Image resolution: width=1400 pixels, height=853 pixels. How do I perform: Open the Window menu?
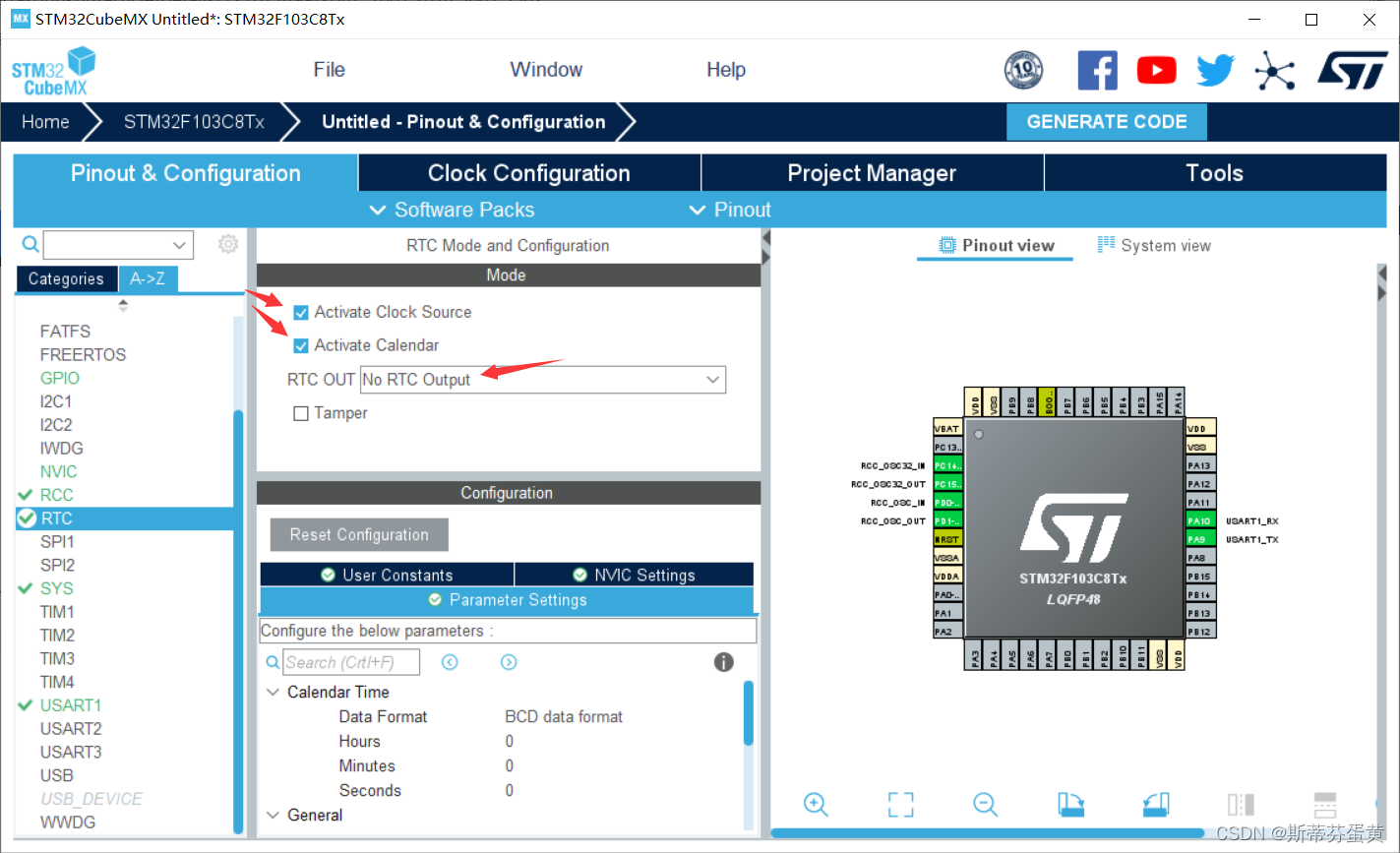[x=546, y=70]
